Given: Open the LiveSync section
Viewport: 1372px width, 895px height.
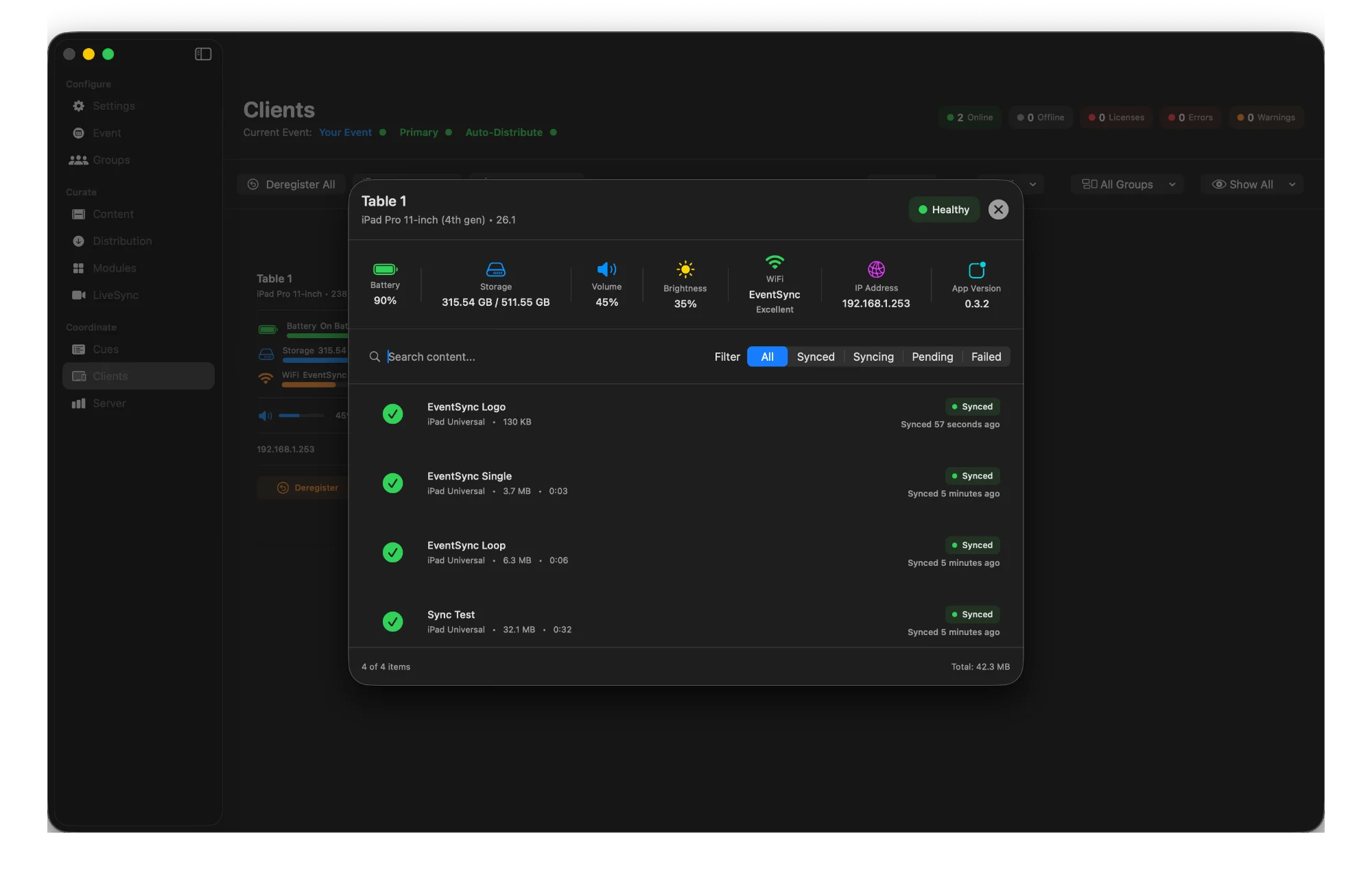Looking at the screenshot, I should point(117,295).
